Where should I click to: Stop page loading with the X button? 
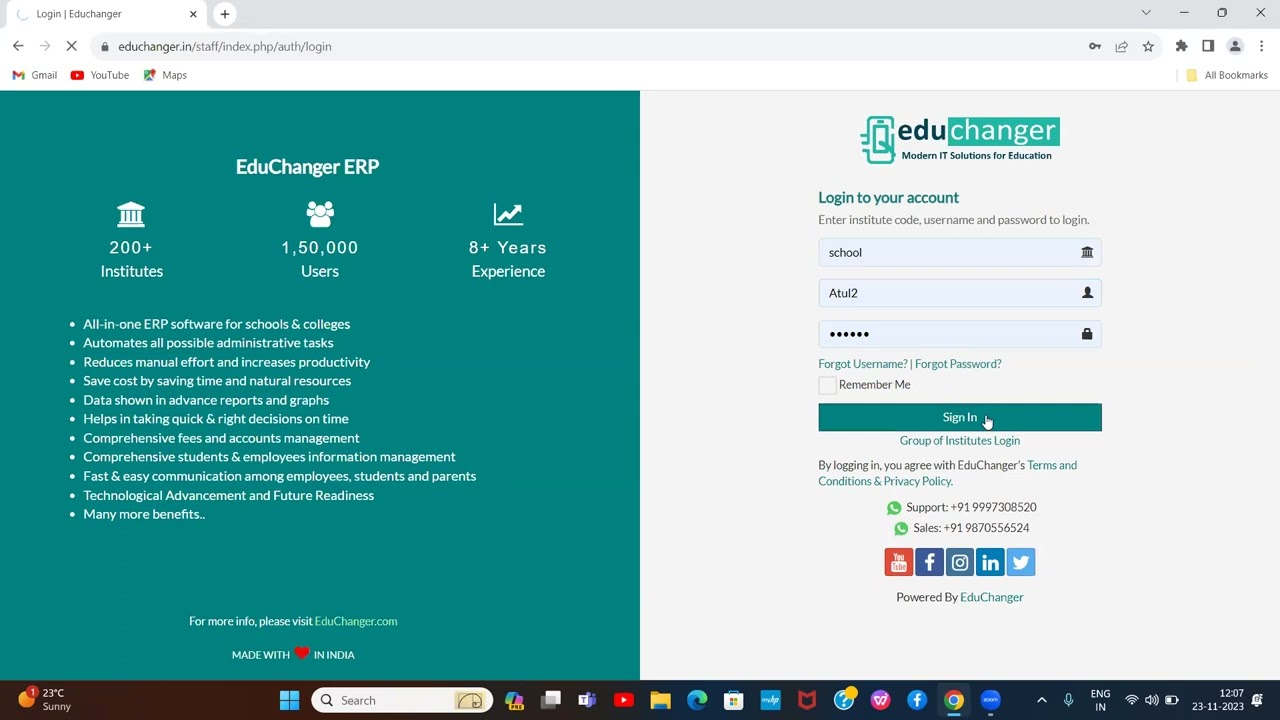point(71,46)
